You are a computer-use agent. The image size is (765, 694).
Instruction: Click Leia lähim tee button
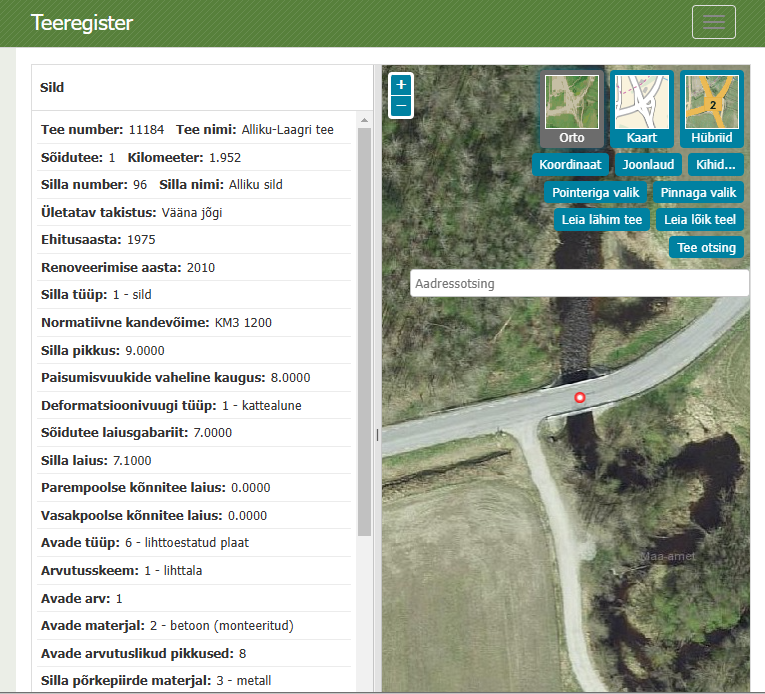click(x=602, y=220)
